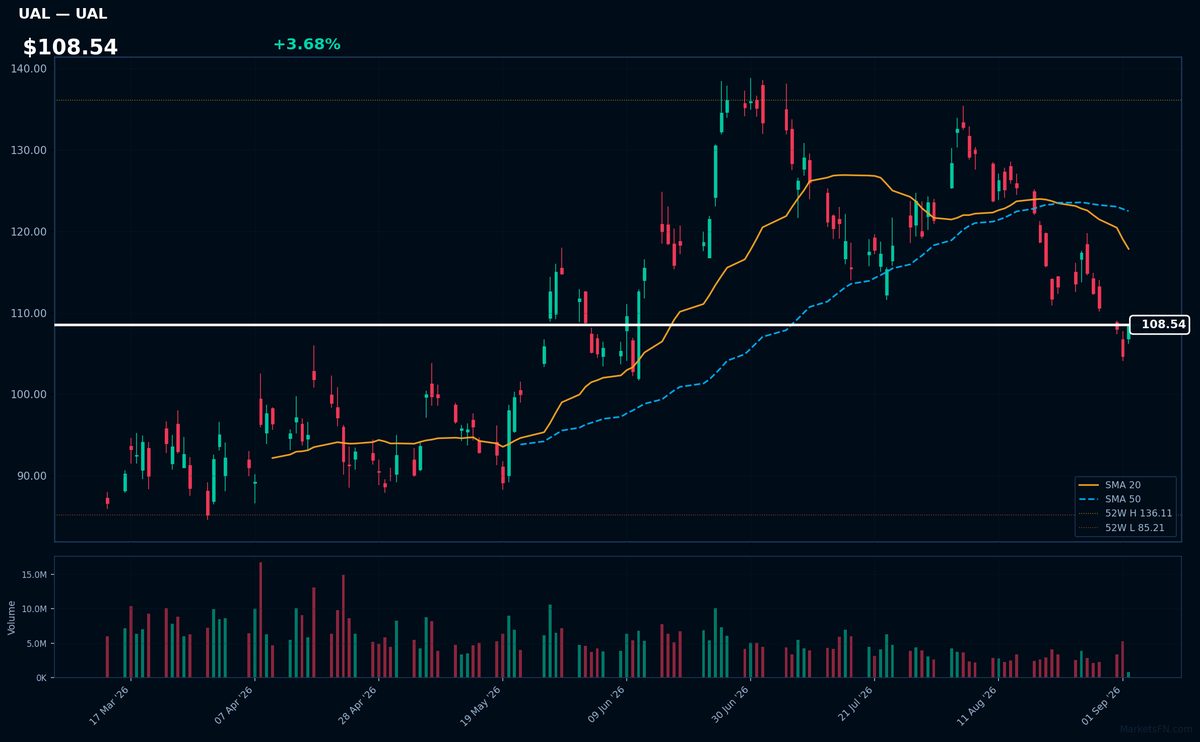Click the tallest volume bar near 07 Apr
Viewport: 1200px width, 742px height.
pos(261,620)
